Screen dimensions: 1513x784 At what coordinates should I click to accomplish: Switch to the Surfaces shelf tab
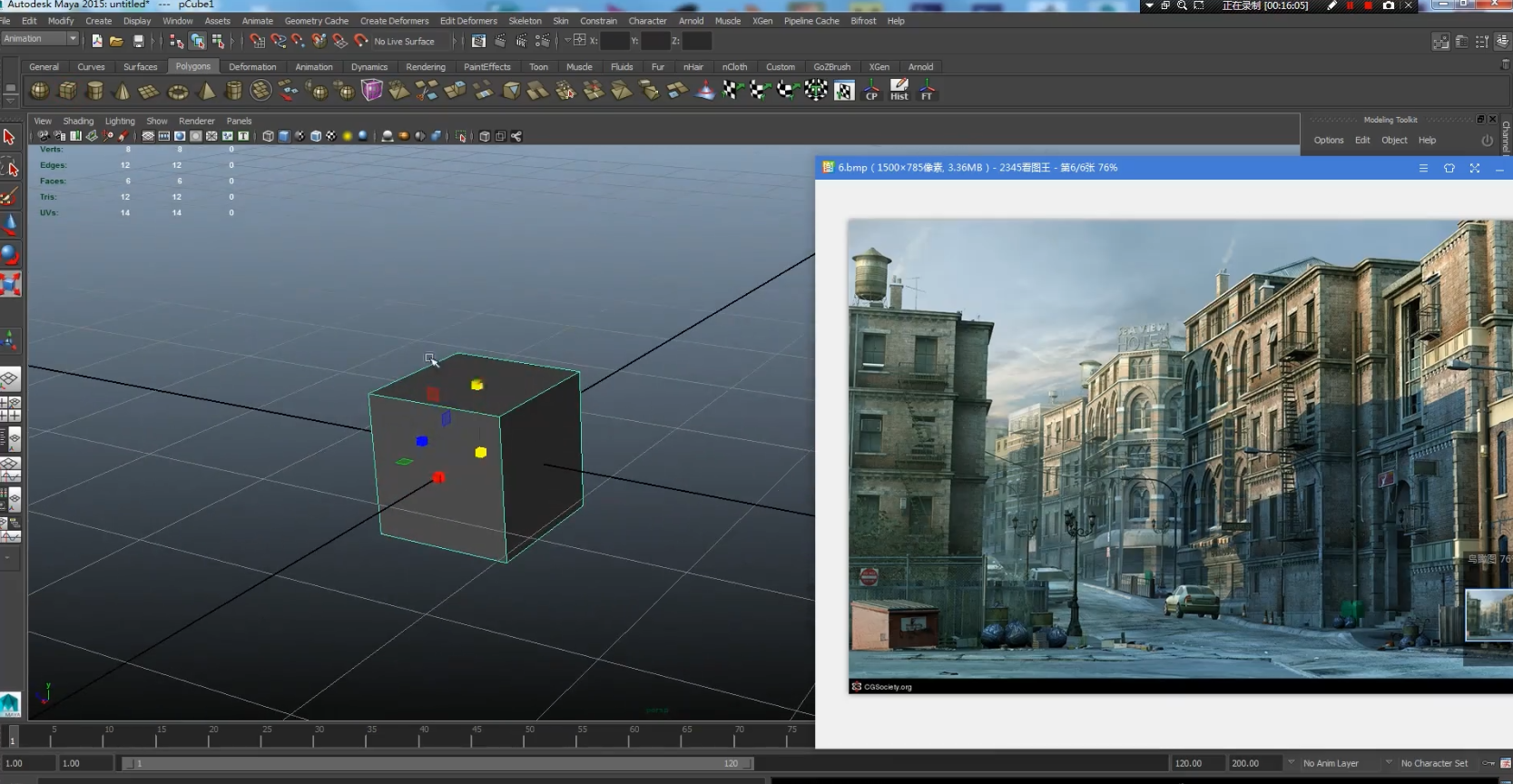pos(141,67)
